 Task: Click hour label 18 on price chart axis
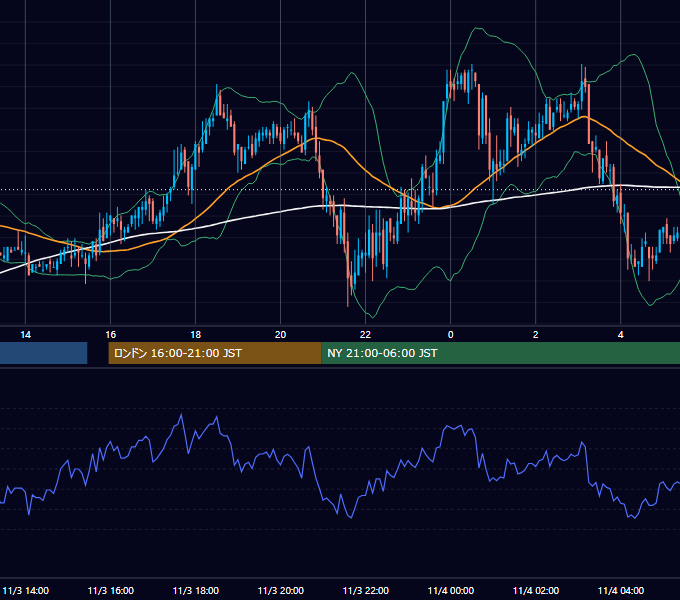pos(196,334)
